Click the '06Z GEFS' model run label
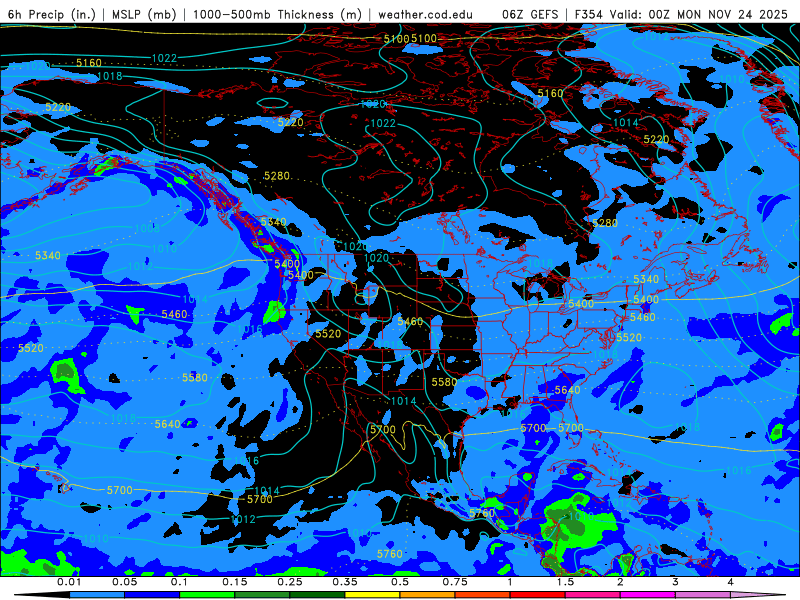This screenshot has height=600, width=800. point(530,14)
